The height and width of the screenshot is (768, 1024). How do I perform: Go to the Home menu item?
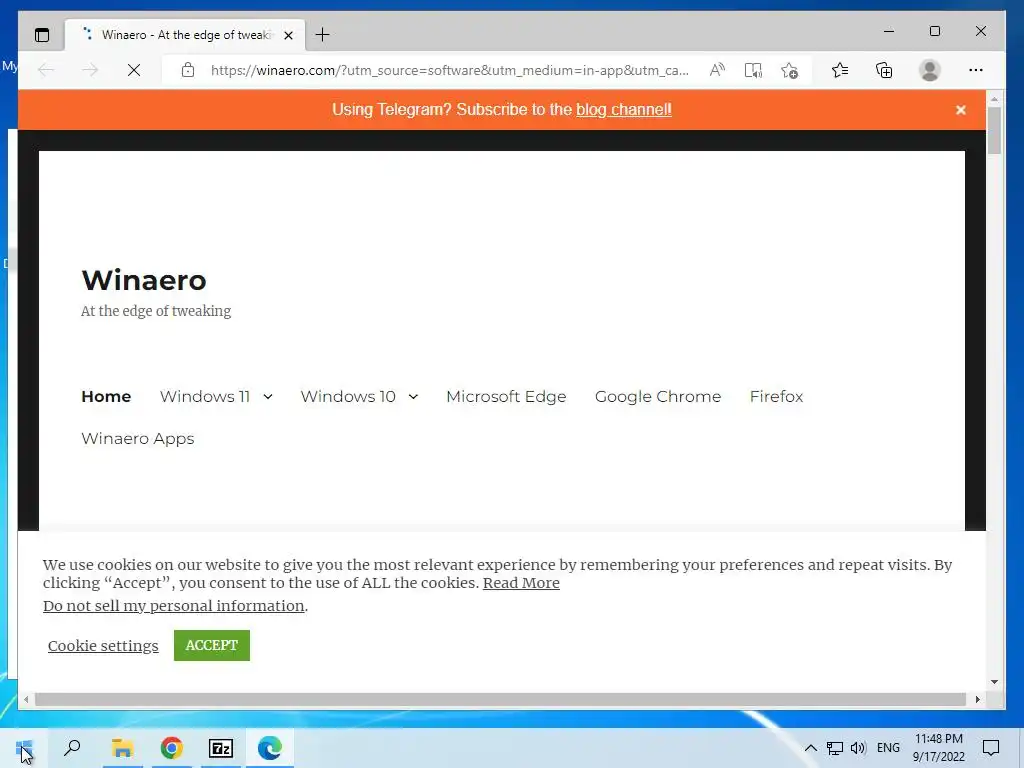(x=106, y=396)
